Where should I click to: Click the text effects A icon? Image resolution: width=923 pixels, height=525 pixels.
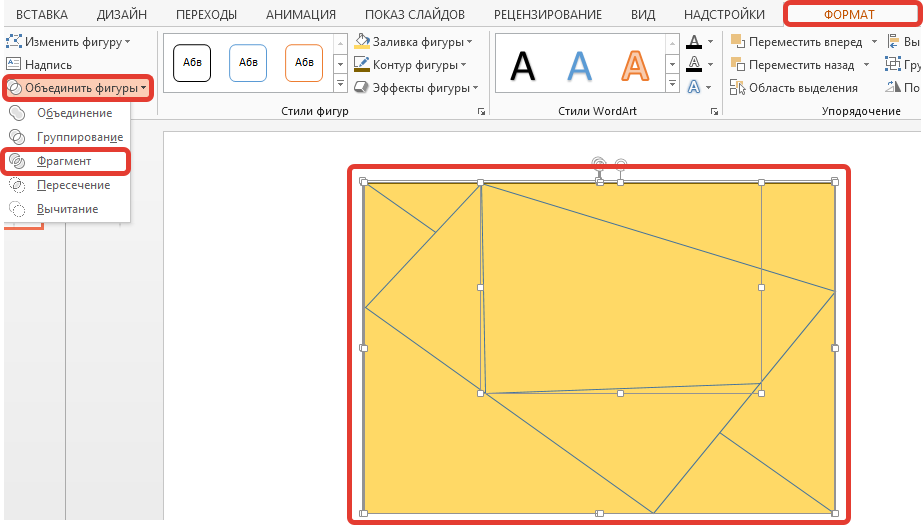(695, 87)
